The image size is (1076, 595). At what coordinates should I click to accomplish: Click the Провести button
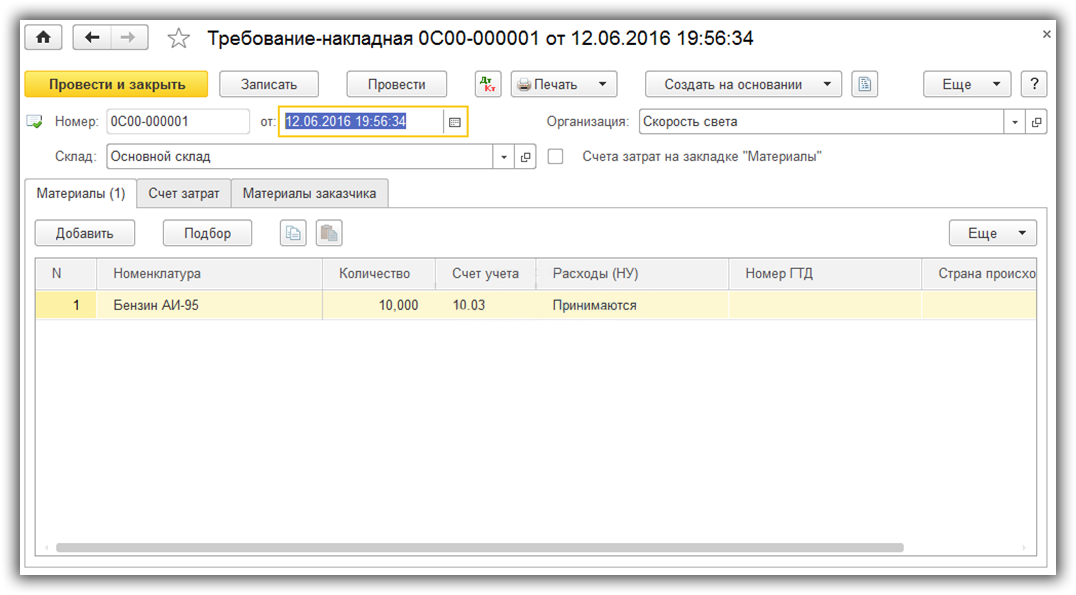pos(397,84)
